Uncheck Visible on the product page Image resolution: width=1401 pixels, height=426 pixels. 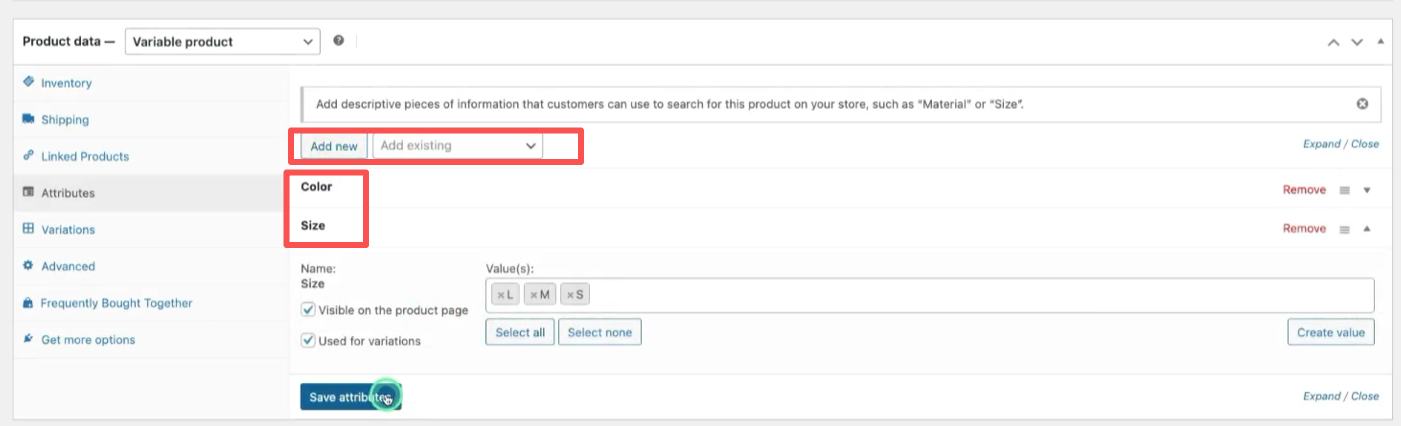point(309,310)
